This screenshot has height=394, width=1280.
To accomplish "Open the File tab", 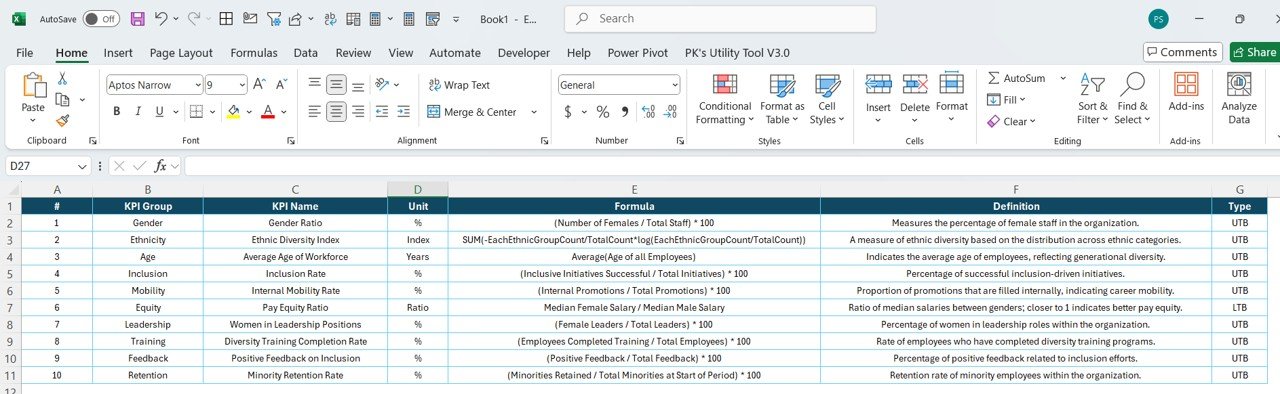I will click(24, 53).
